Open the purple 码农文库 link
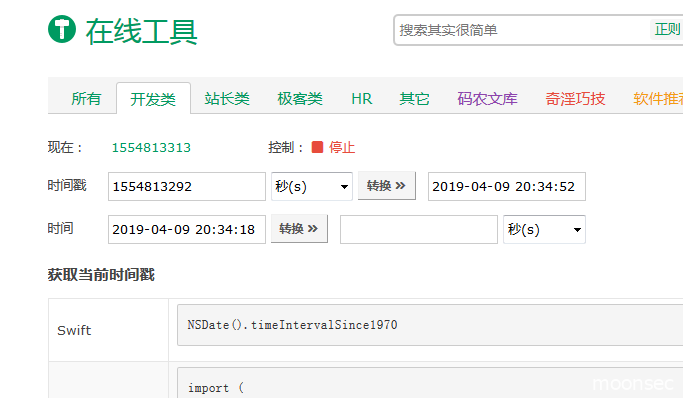 click(x=487, y=99)
